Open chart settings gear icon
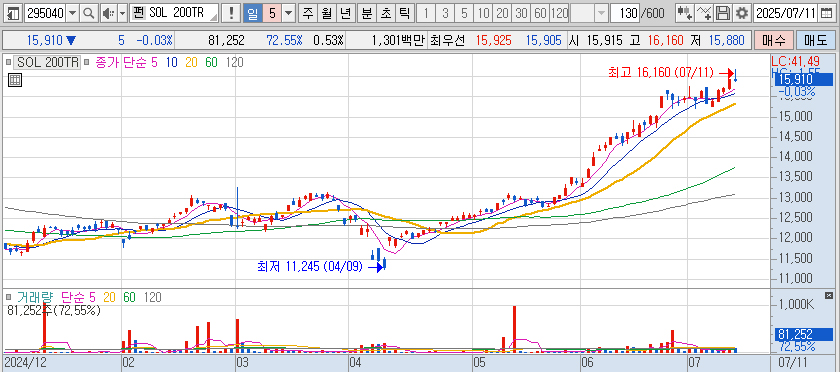This screenshot has width=840, height=372. point(742,13)
